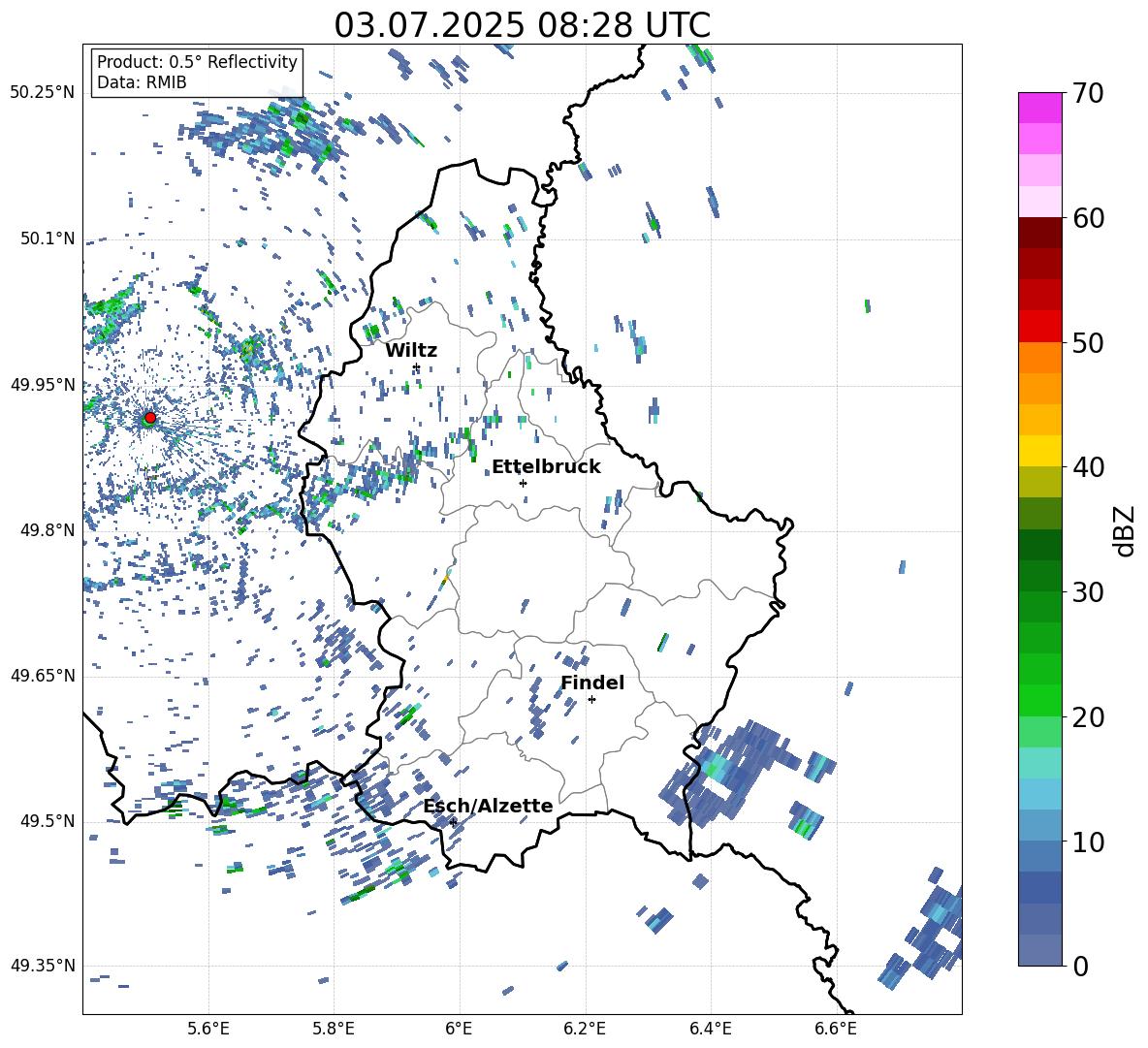The width and height of the screenshot is (1148, 1048).
Task: Click the 50 tick on the colorbar
Action: (x=1088, y=342)
